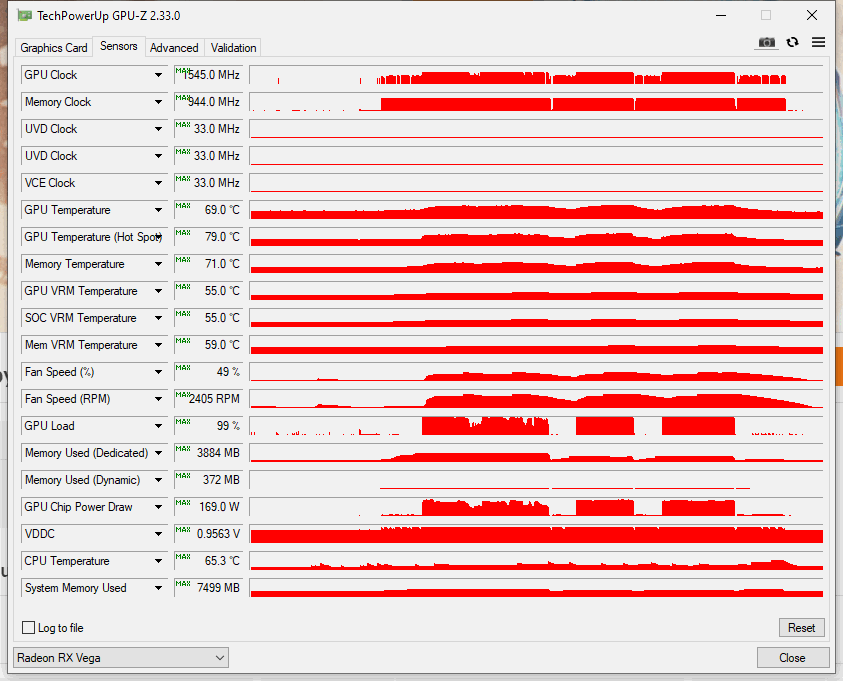The image size is (843, 681).
Task: Click the refresh sensors icon
Action: pos(792,42)
